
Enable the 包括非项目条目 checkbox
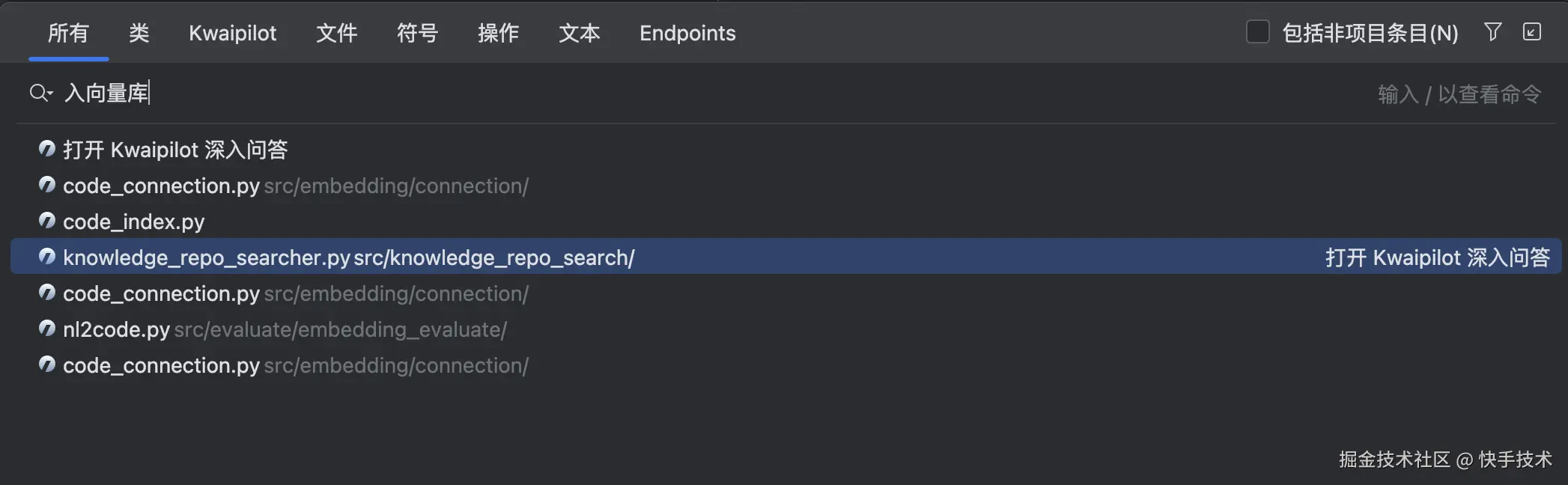tap(1257, 32)
